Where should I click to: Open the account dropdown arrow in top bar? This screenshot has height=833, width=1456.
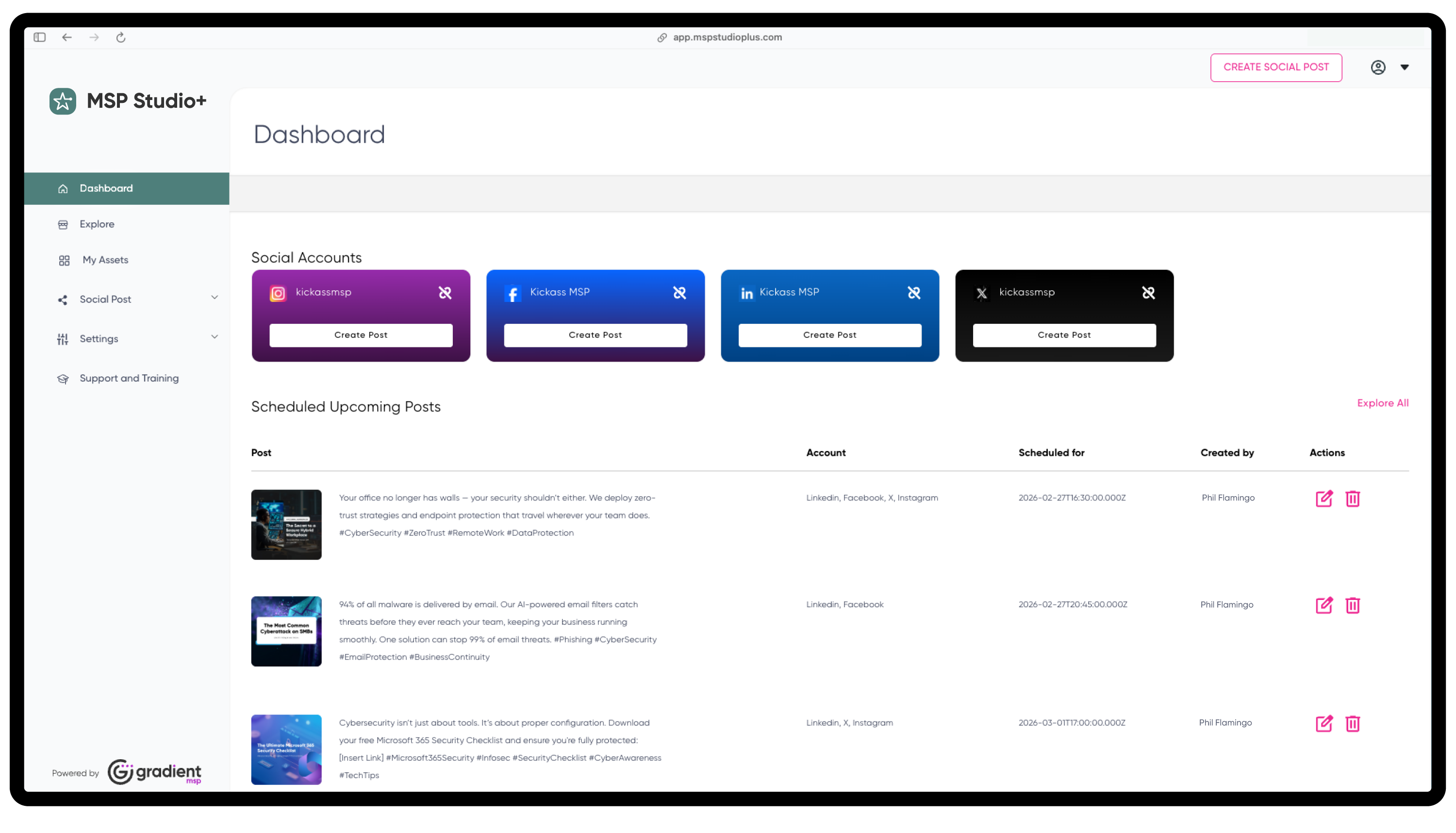point(1405,67)
